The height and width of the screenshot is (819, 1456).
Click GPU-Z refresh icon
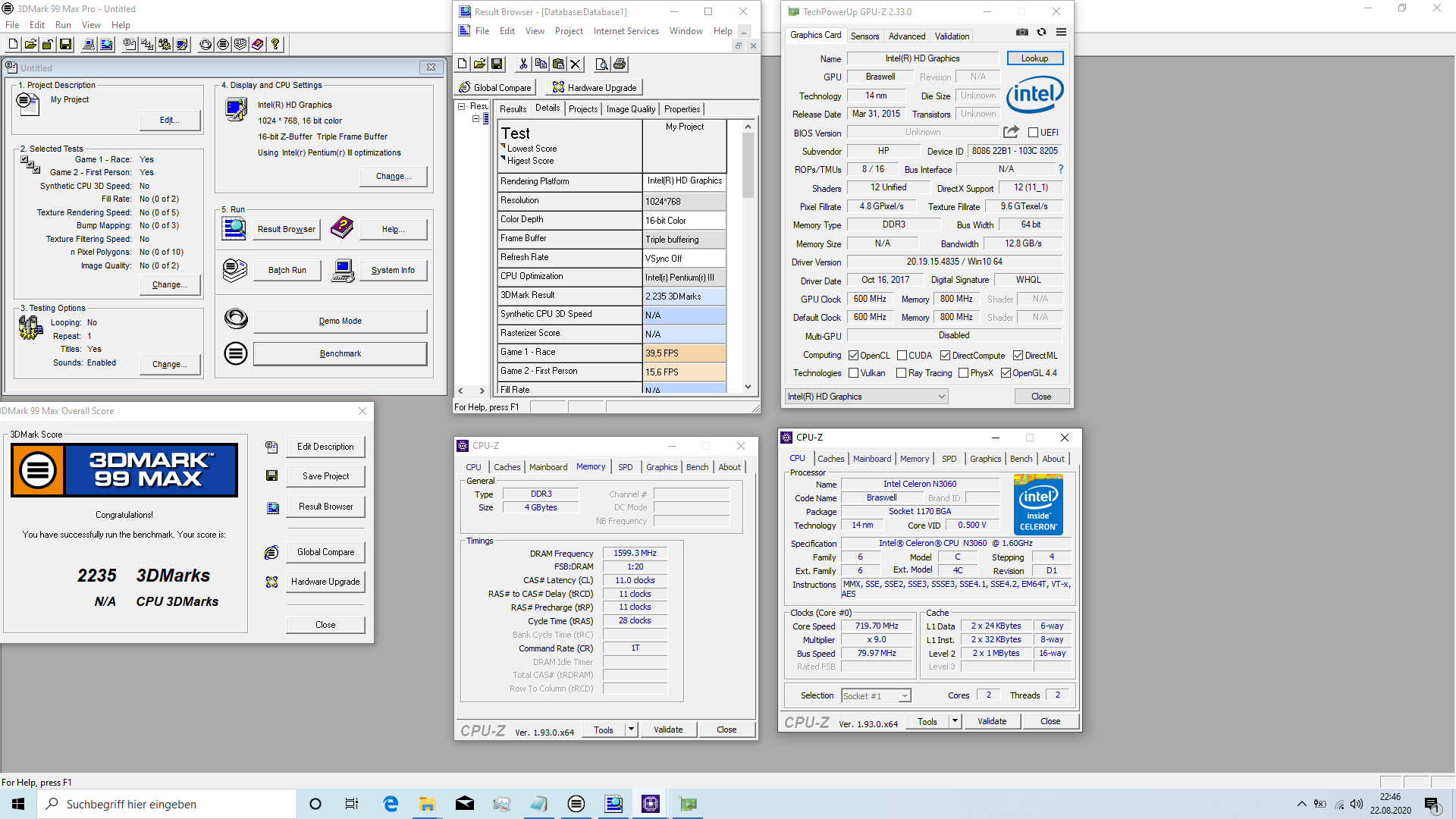click(x=1041, y=33)
